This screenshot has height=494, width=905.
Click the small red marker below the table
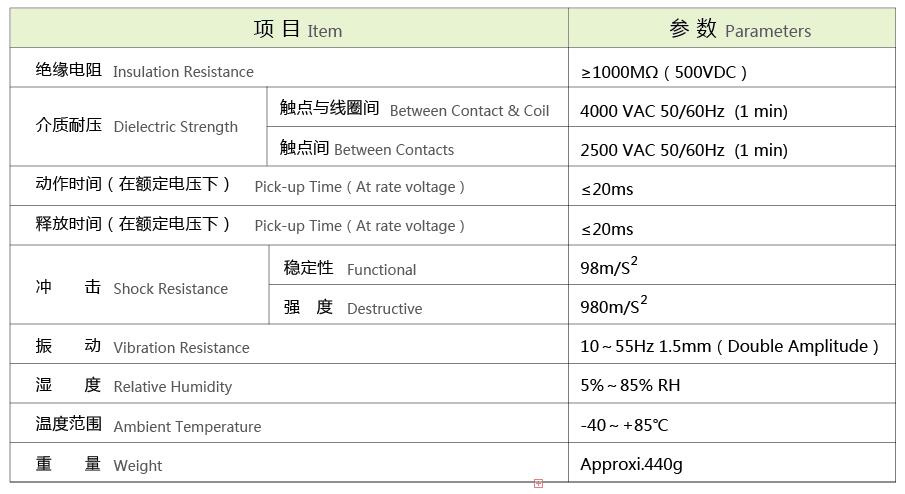(x=538, y=484)
